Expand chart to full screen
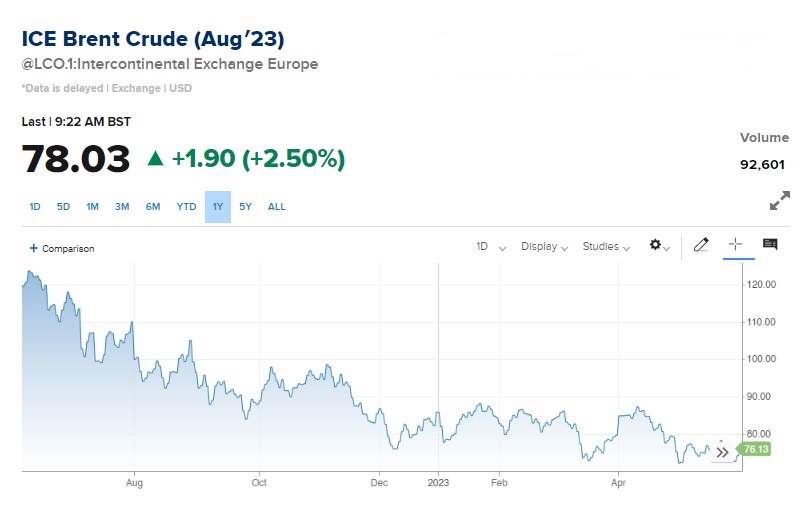This screenshot has width=803, height=511. pyautogui.click(x=779, y=202)
